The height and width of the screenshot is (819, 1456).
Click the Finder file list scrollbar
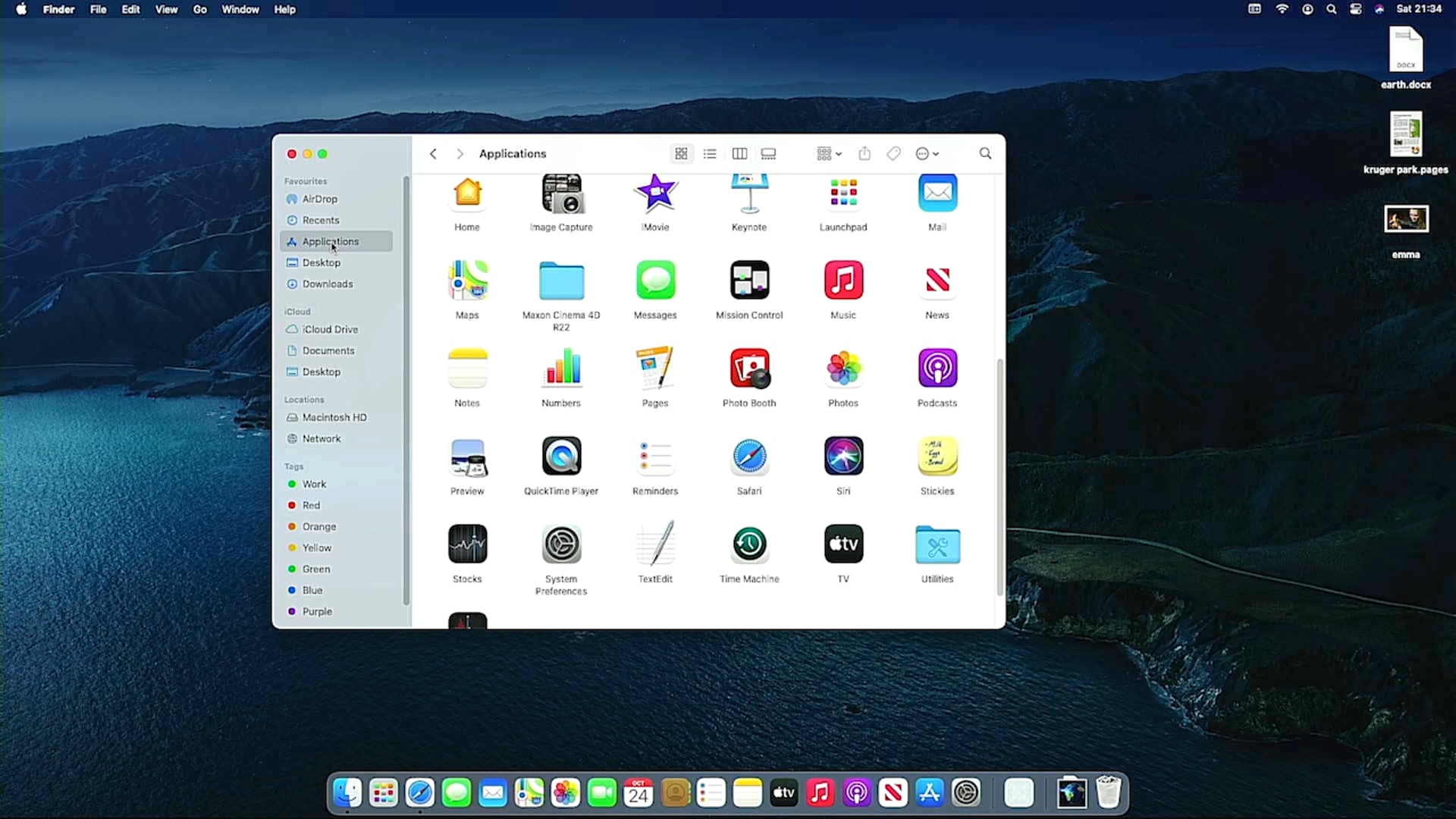[x=999, y=478]
